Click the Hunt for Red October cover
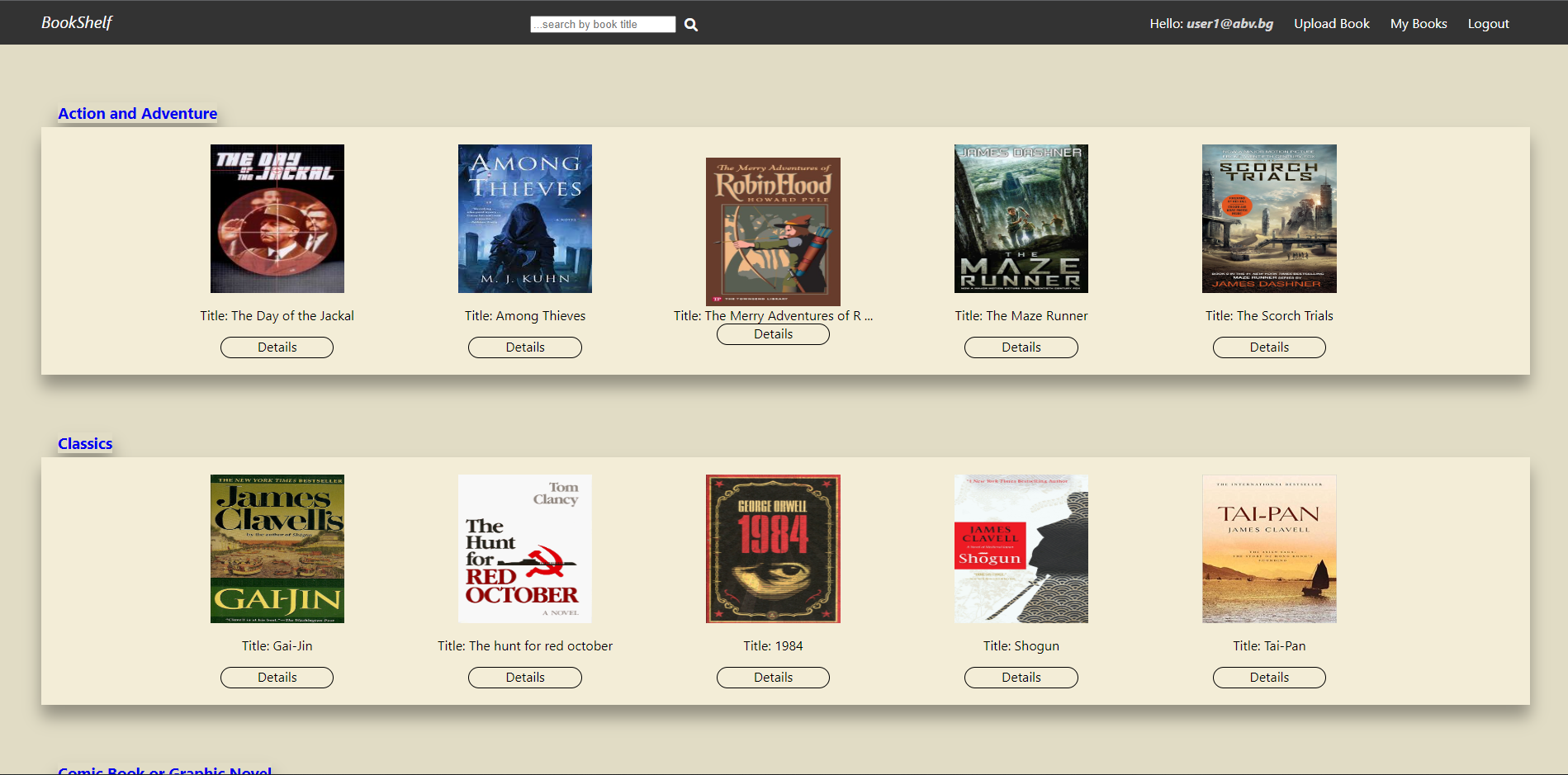1568x775 pixels. click(525, 549)
